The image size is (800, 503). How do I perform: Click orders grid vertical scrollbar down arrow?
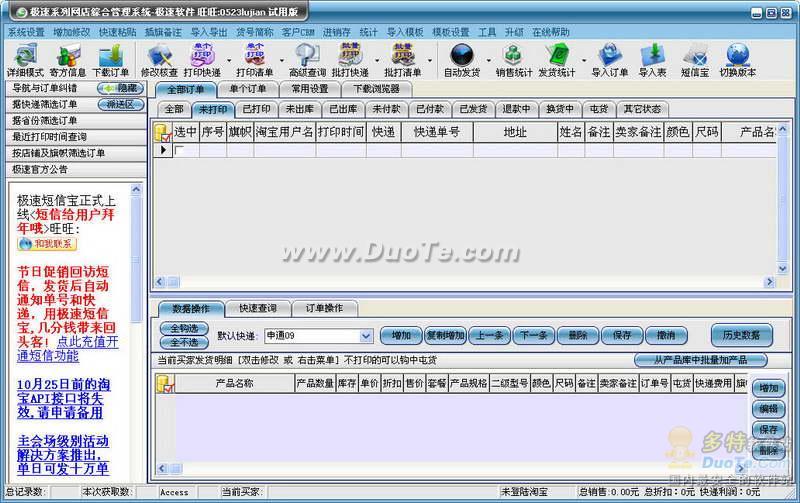[782, 268]
